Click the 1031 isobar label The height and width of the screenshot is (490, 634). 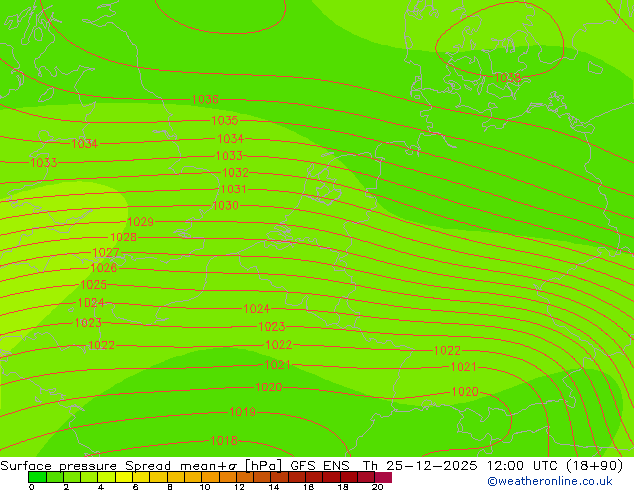click(x=233, y=189)
